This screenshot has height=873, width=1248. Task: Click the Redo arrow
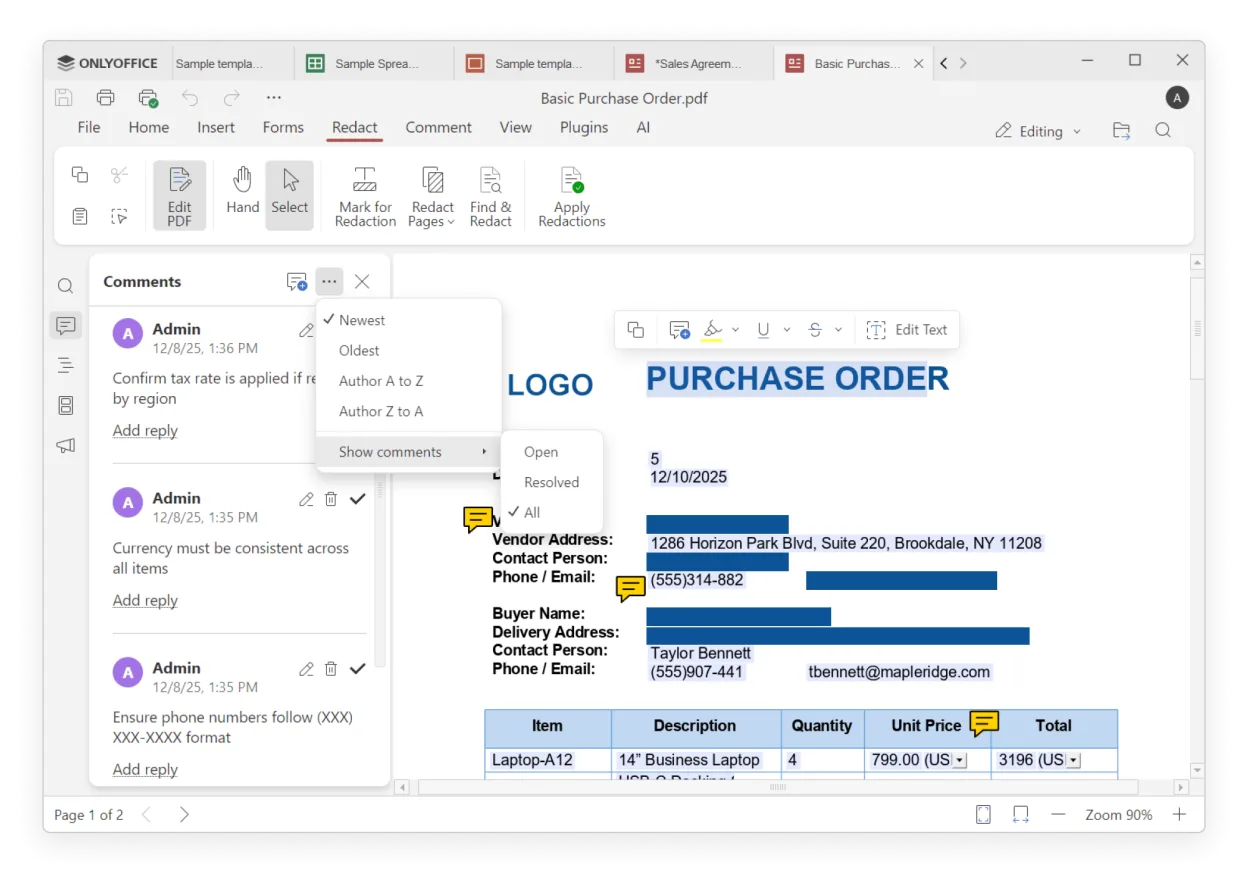[232, 98]
